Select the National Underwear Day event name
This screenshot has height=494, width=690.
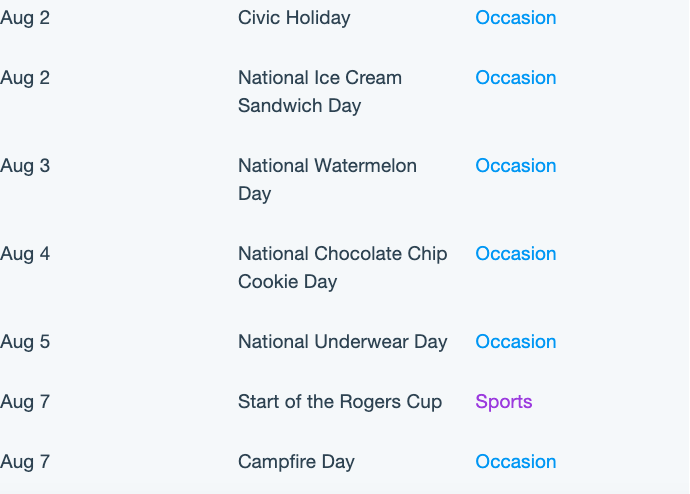pyautogui.click(x=342, y=342)
